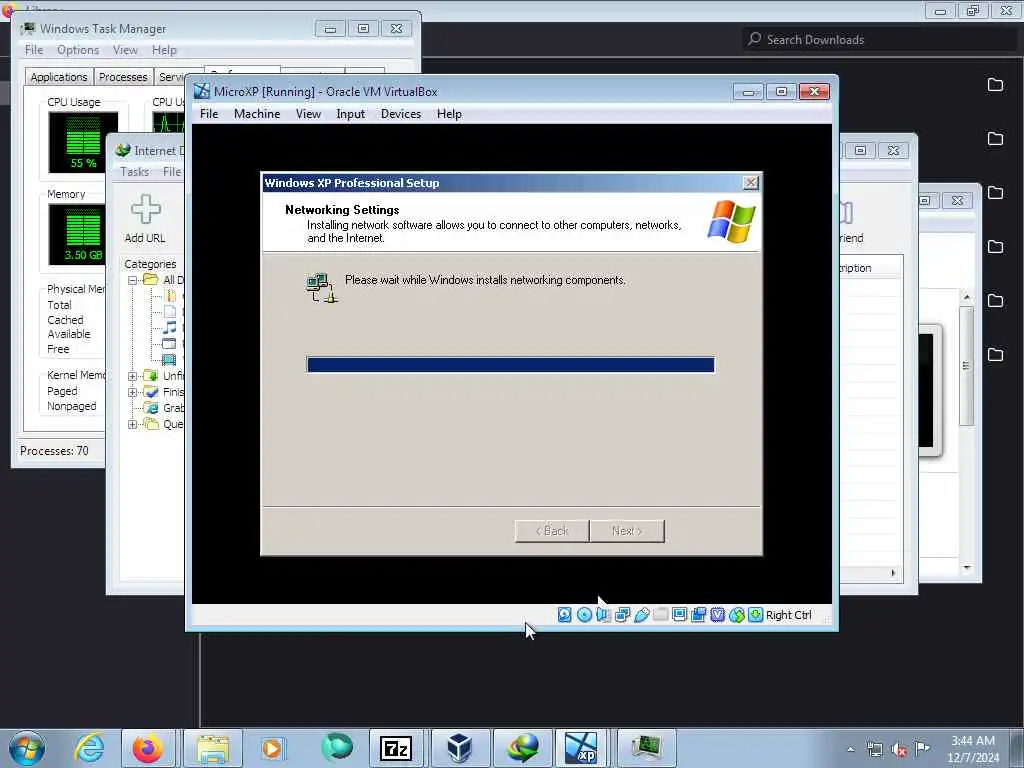
Task: Open the Windows Start orb
Action: point(27,748)
